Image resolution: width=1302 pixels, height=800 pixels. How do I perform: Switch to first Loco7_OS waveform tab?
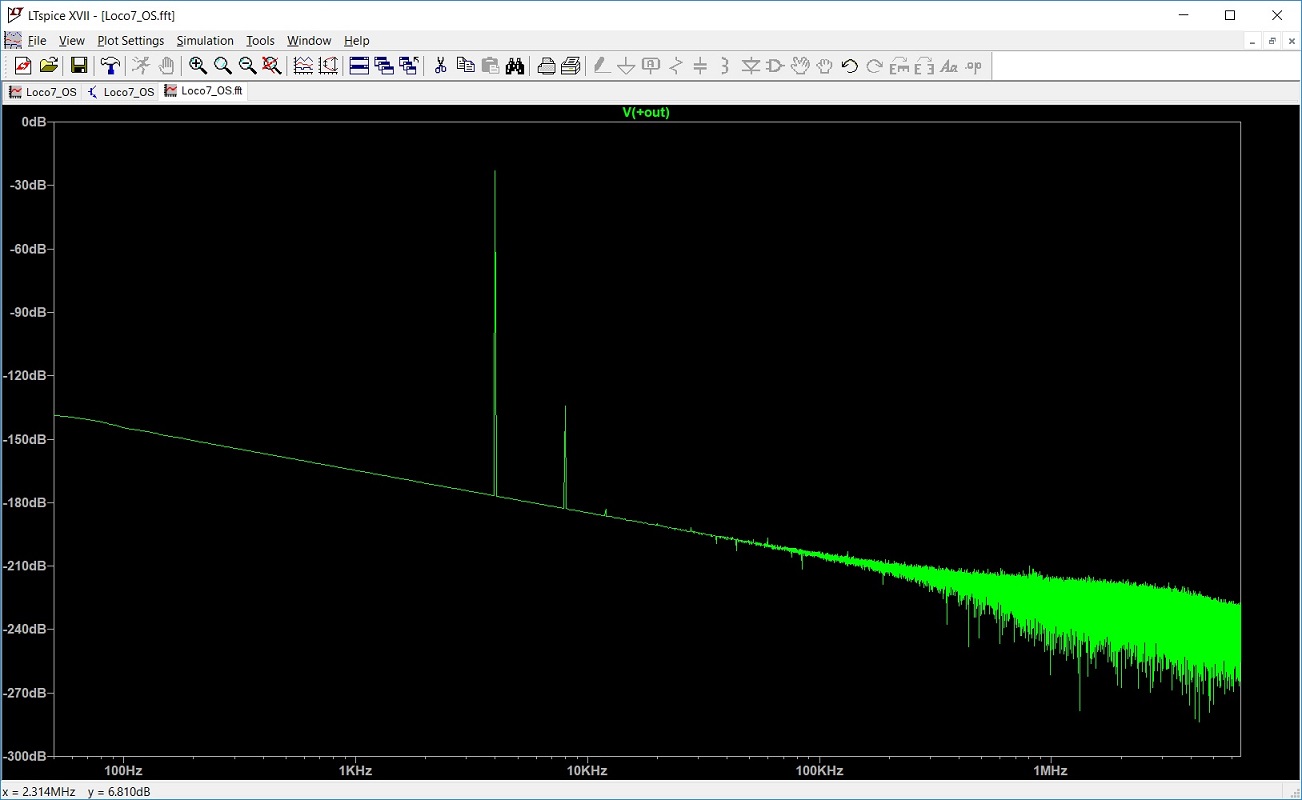click(x=43, y=91)
